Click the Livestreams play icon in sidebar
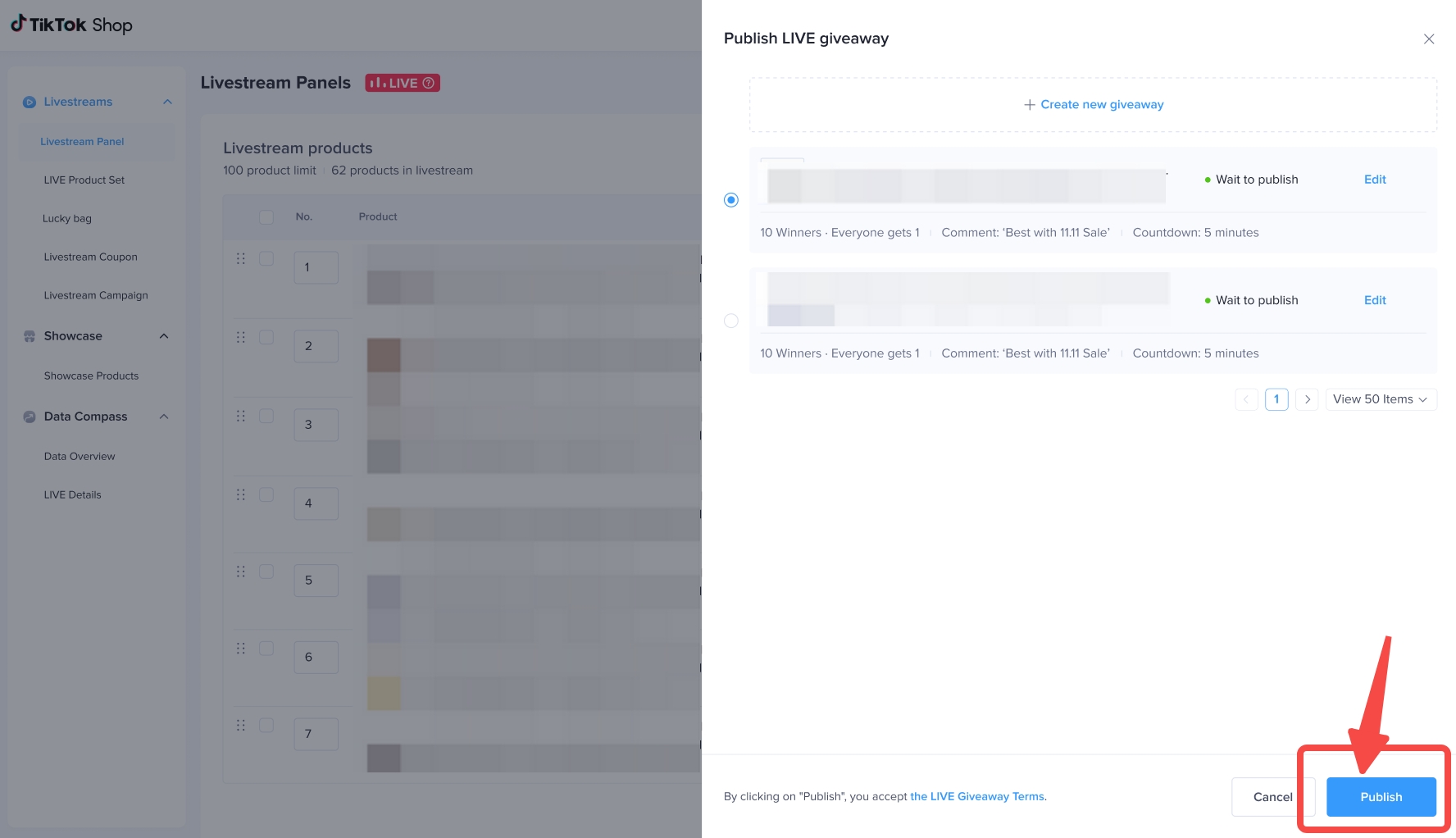The height and width of the screenshot is (838, 1456). tap(30, 102)
